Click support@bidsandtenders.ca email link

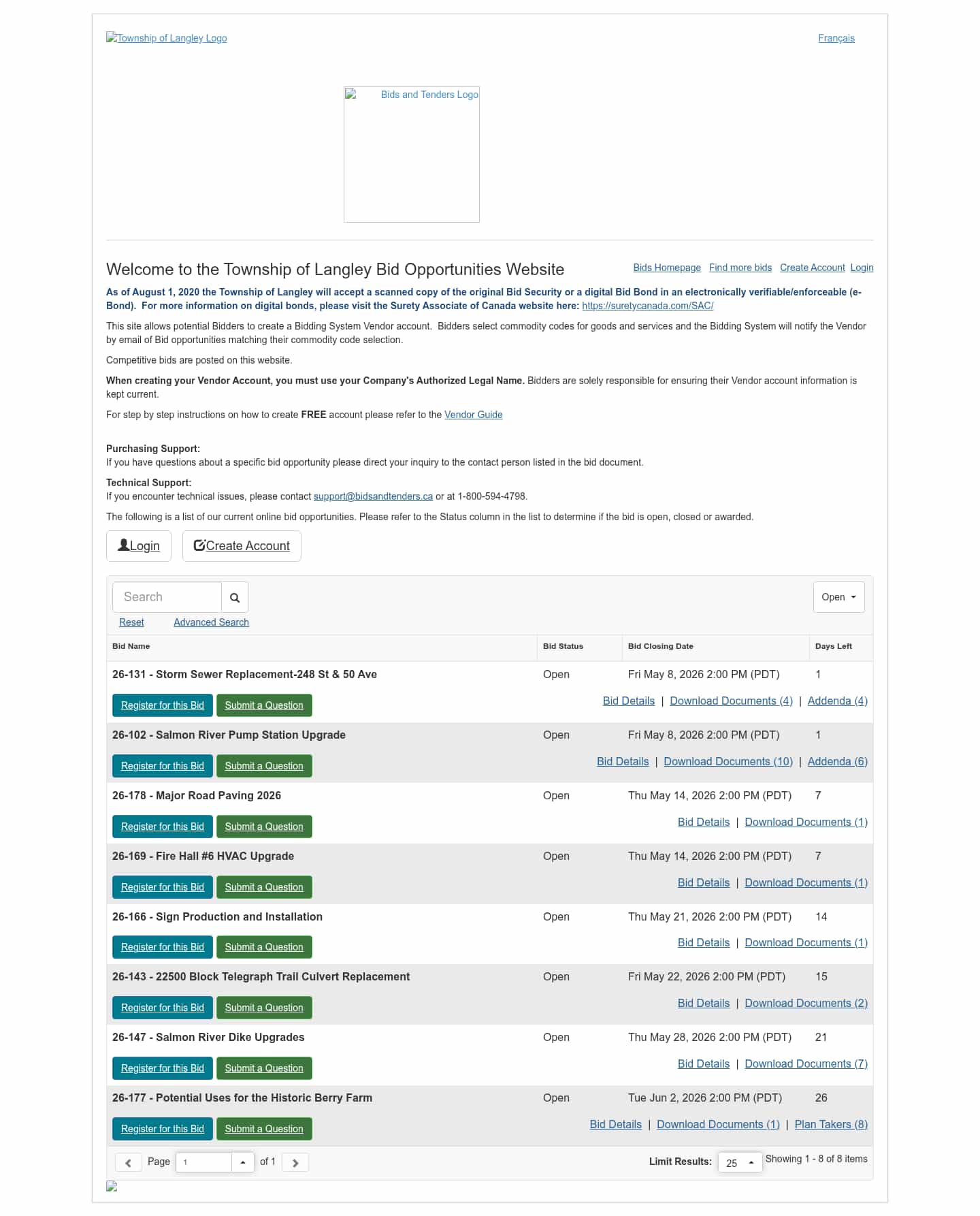click(373, 496)
